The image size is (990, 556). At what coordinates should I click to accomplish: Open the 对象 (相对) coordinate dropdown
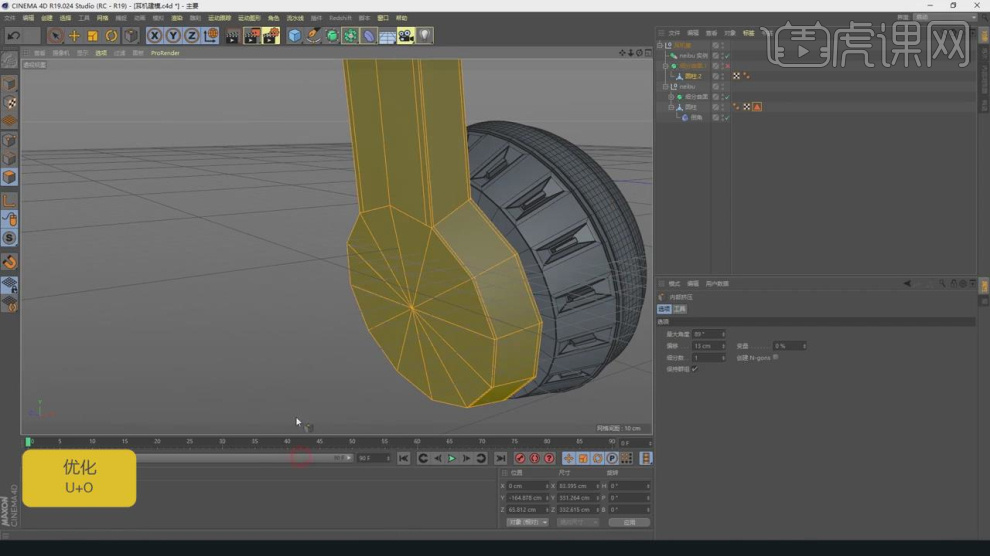point(527,522)
